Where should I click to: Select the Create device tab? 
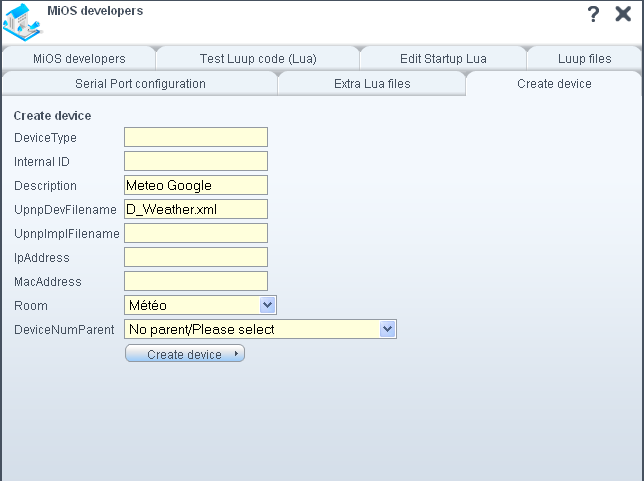pyautogui.click(x=554, y=84)
